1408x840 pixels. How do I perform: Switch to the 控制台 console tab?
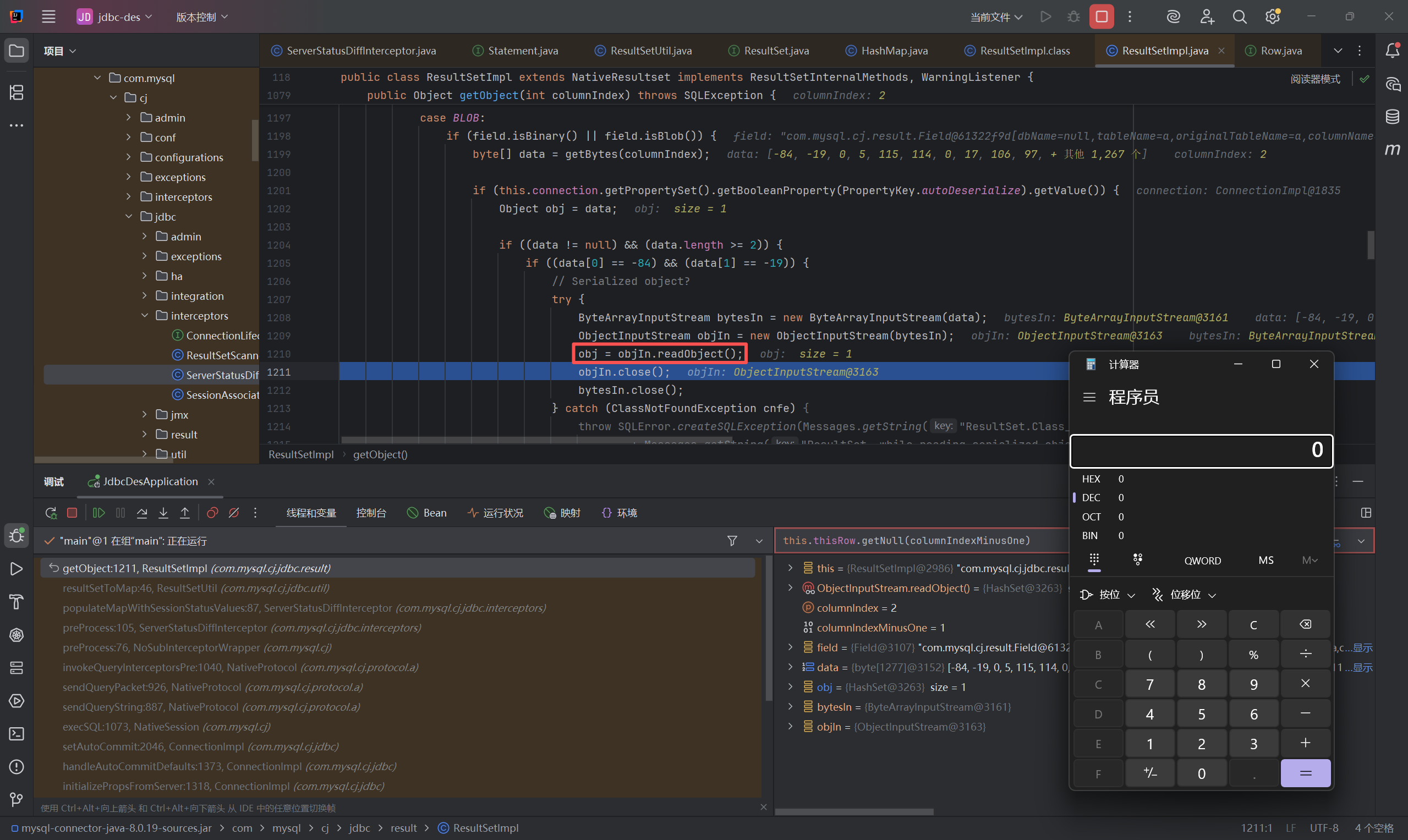(x=371, y=513)
